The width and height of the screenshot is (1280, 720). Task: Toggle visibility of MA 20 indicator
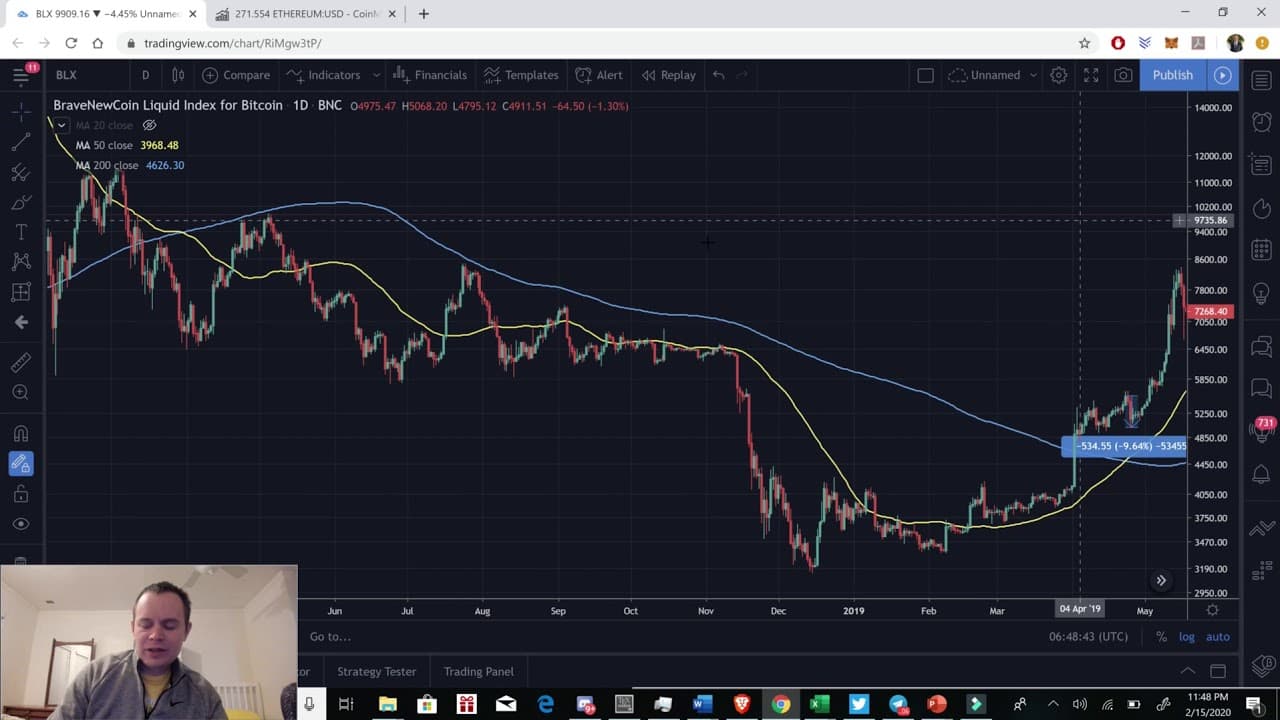[x=149, y=125]
